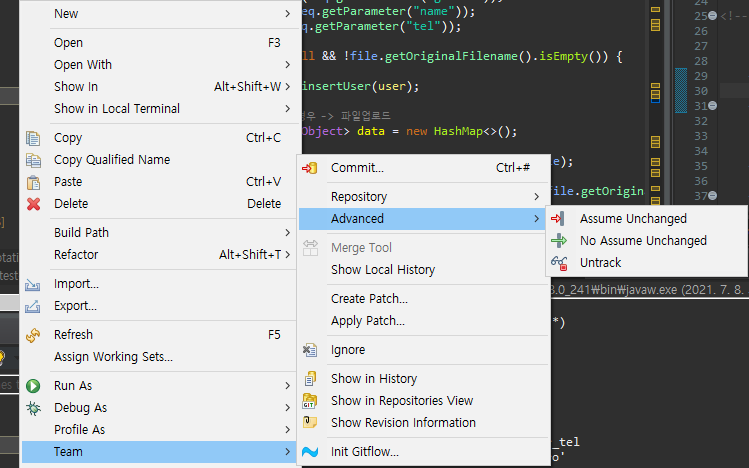Click the red Delete X icon

[33, 204]
